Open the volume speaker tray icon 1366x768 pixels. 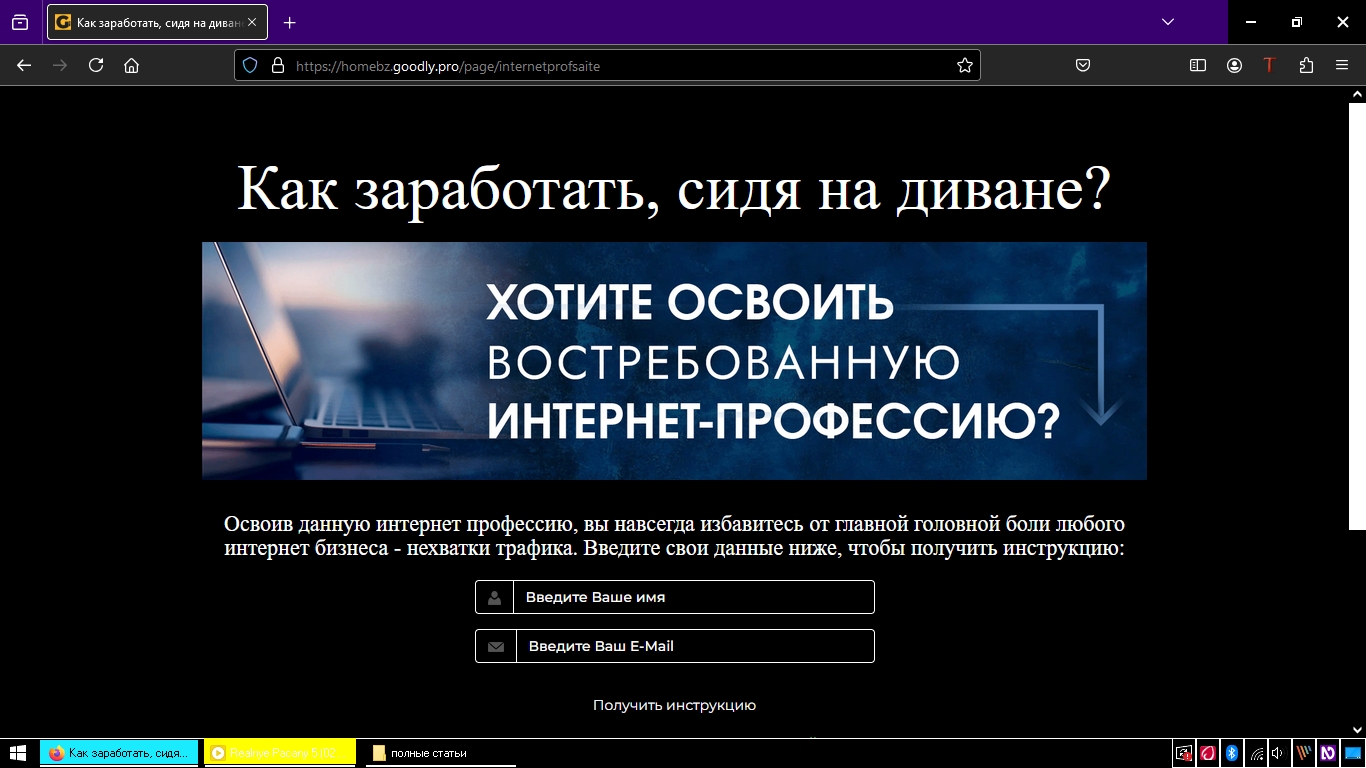(1278, 753)
